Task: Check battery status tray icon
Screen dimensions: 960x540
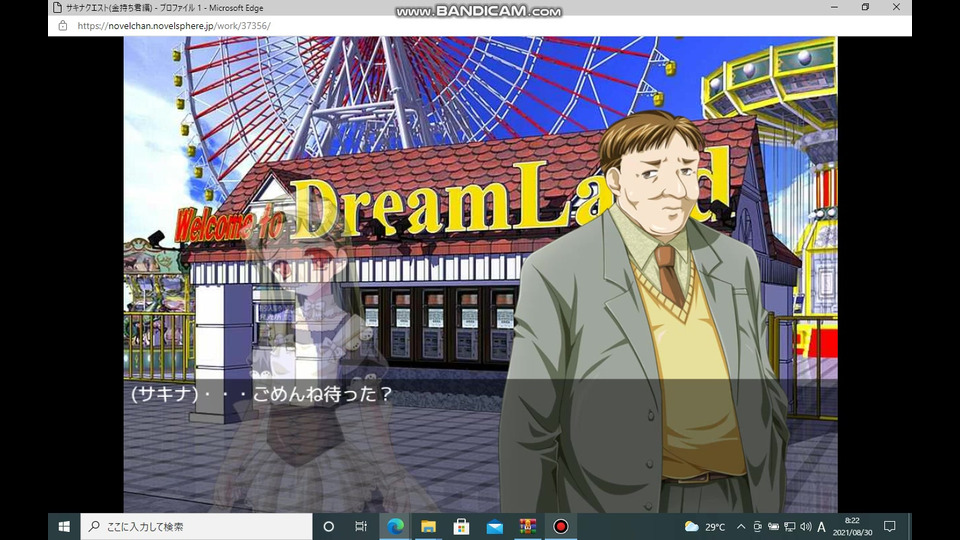Action: point(773,527)
